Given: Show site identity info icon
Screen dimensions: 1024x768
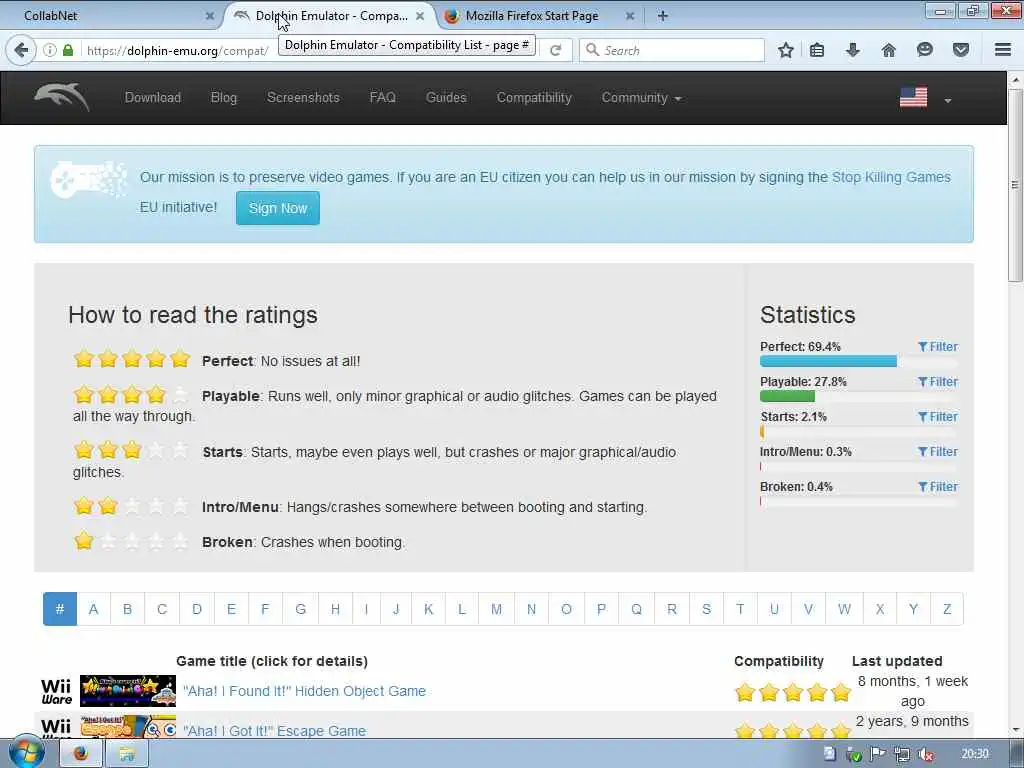Looking at the screenshot, I should coord(50,50).
